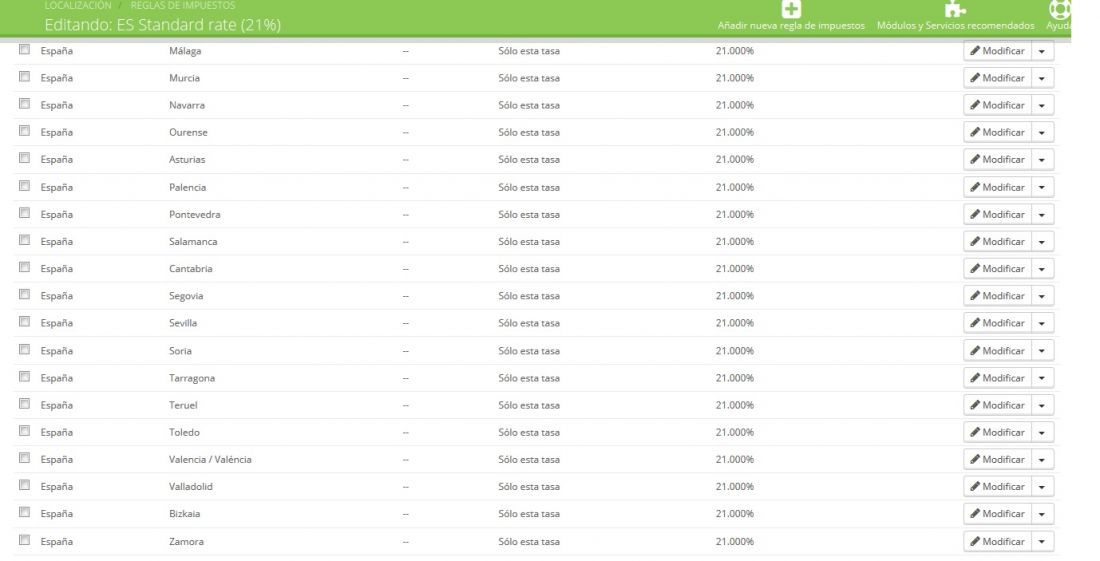Check the Segovia row checkbox
Viewport: 1100px width, 561px height.
25,295
